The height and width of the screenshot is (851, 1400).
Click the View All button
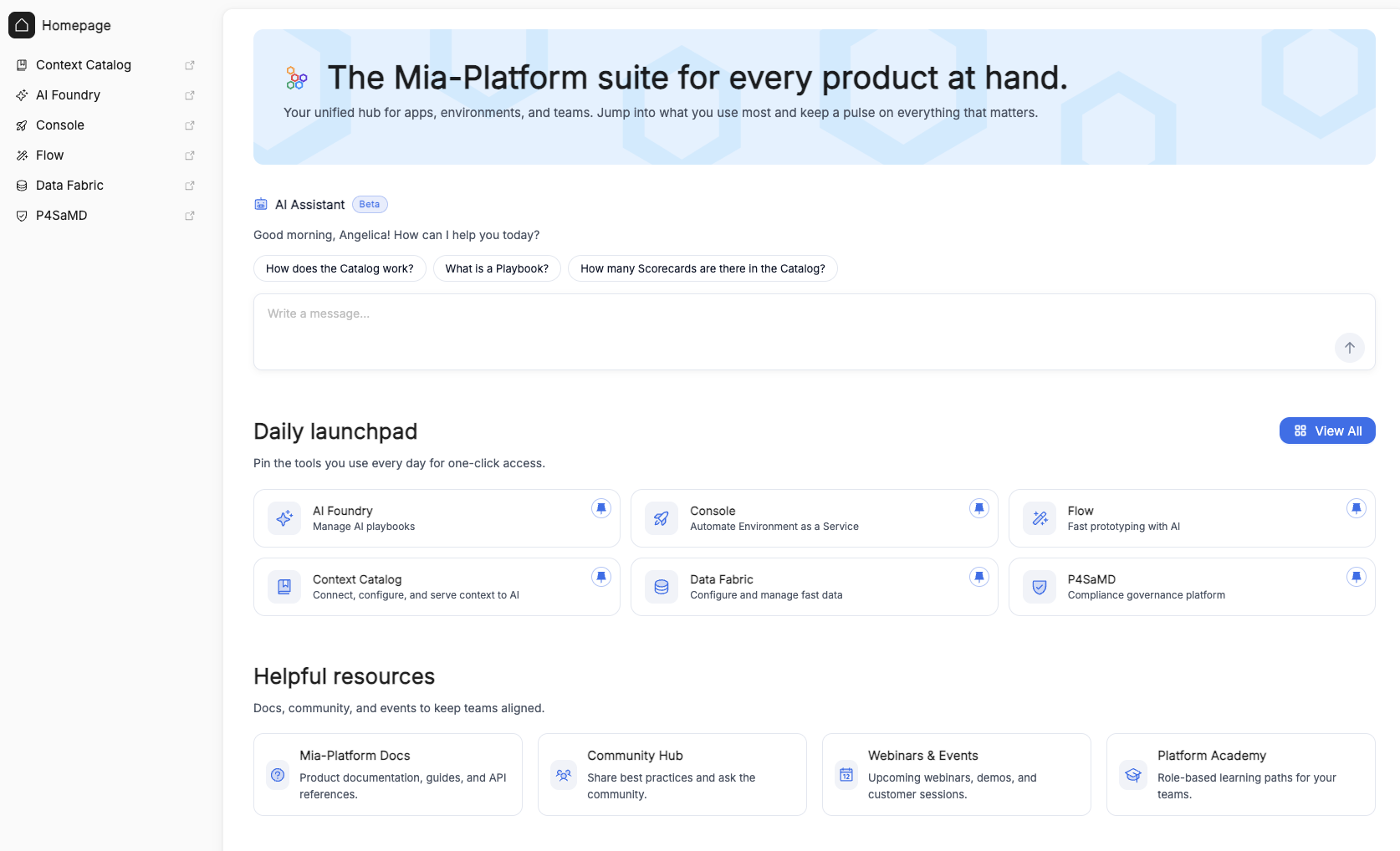click(1327, 431)
